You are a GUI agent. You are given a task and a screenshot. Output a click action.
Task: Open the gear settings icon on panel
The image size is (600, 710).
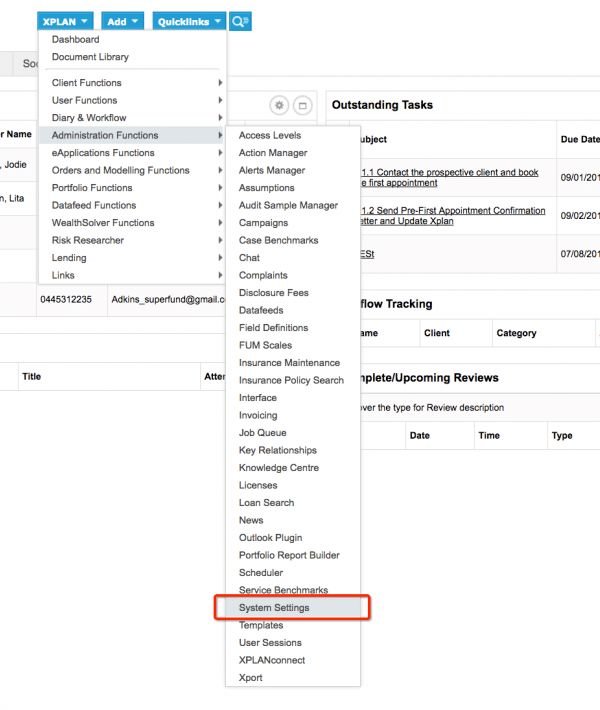point(279,106)
